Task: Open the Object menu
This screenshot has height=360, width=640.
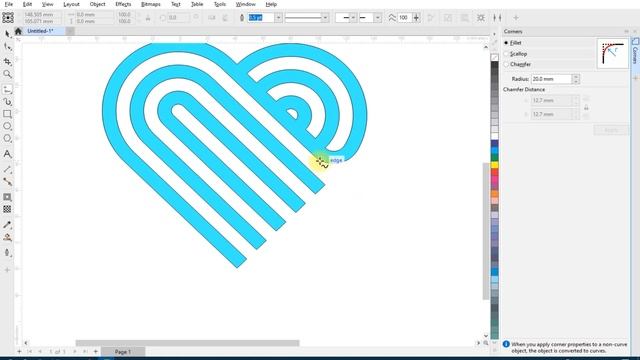Action: [98, 4]
